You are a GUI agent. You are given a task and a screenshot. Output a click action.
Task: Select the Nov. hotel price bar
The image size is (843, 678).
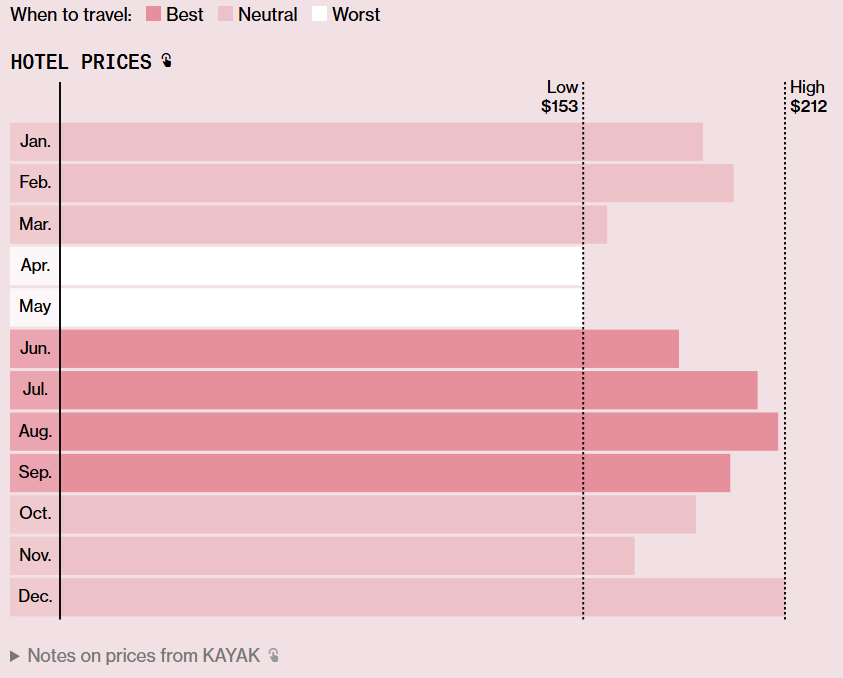click(346, 555)
